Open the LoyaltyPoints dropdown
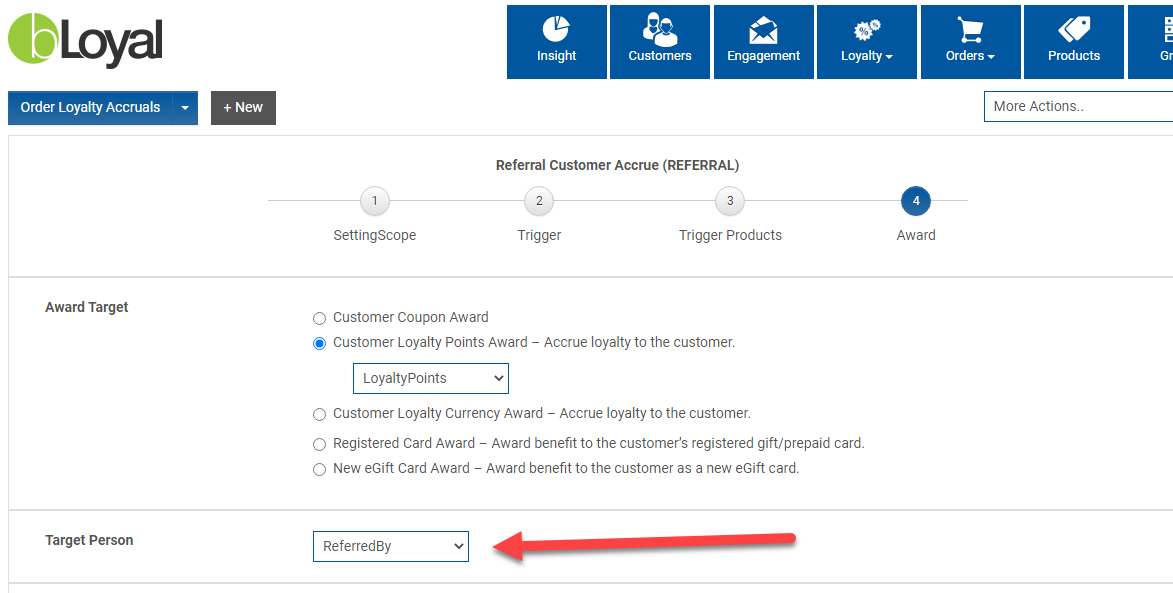Image resolution: width=1173 pixels, height=593 pixels. point(431,378)
